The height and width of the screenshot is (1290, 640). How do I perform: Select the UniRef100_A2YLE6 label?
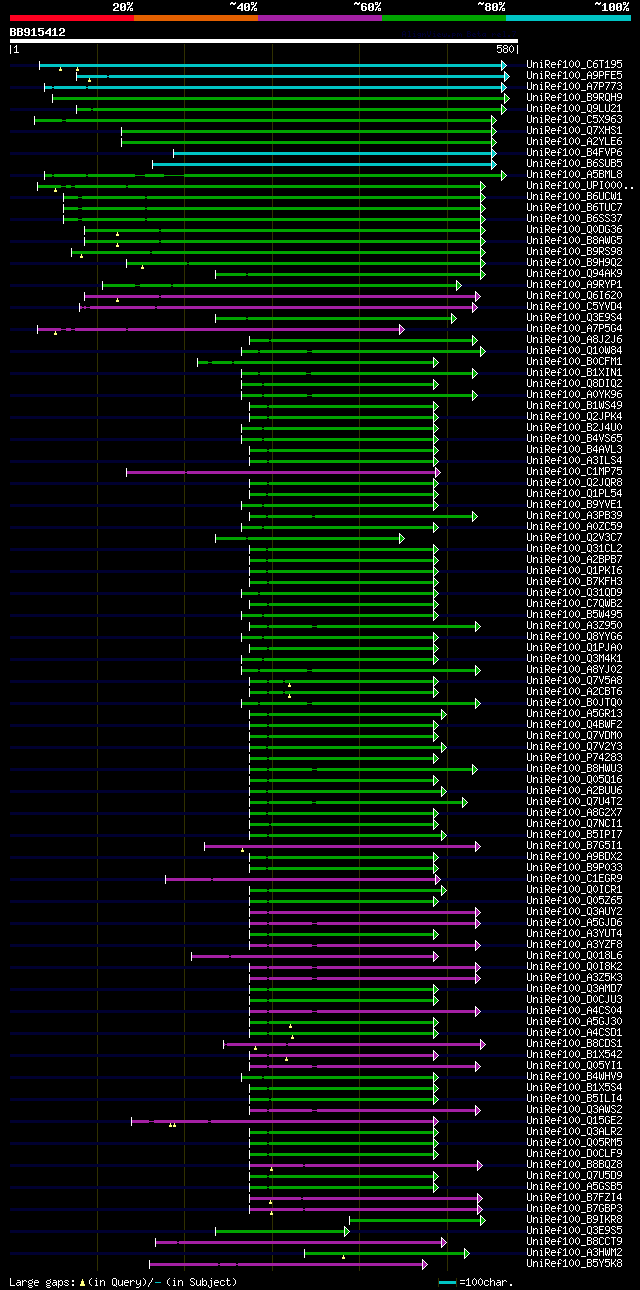click(574, 141)
